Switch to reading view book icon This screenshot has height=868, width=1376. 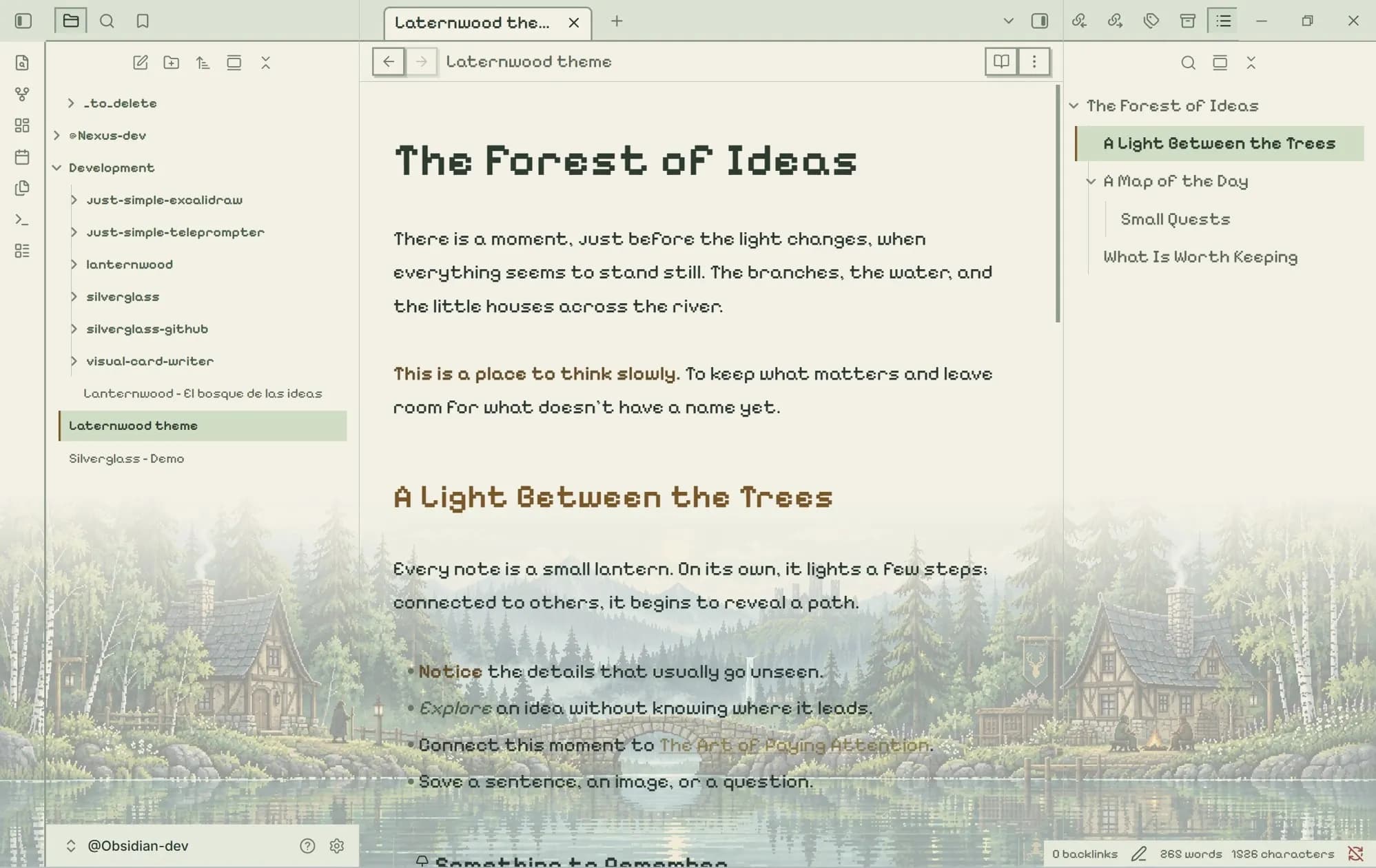click(x=1001, y=62)
